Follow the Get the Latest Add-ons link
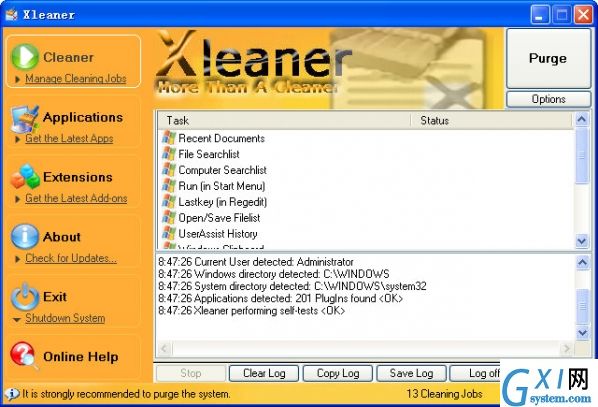The width and height of the screenshot is (598, 407). (x=76, y=198)
